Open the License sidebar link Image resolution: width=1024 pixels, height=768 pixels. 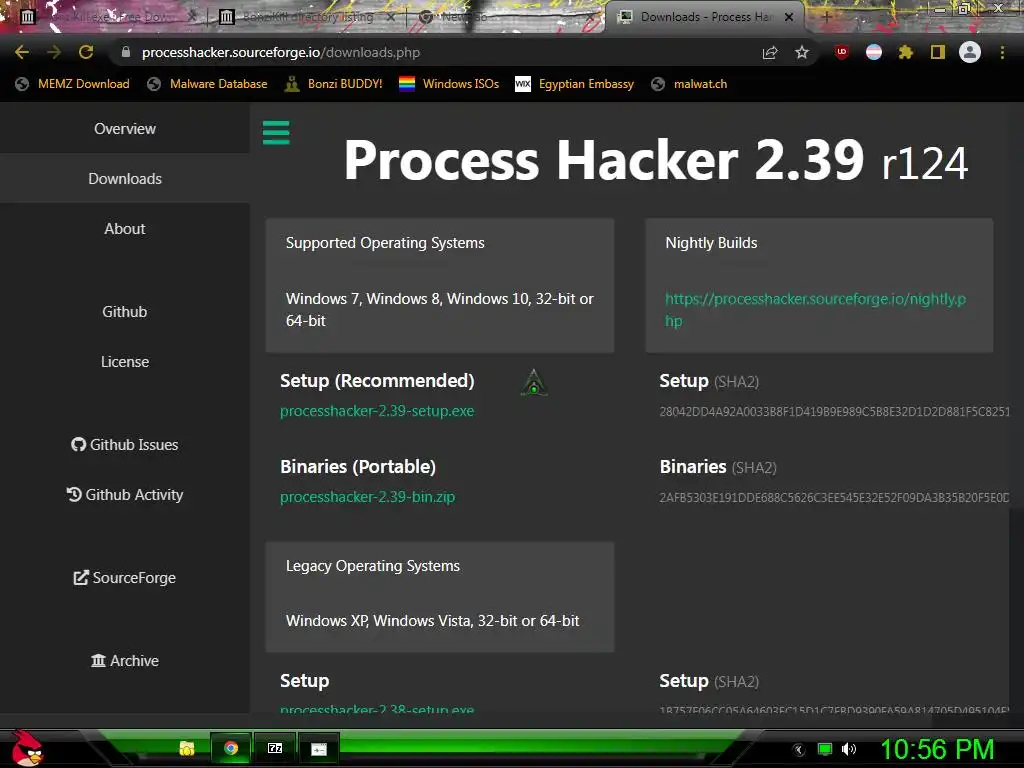coord(125,362)
